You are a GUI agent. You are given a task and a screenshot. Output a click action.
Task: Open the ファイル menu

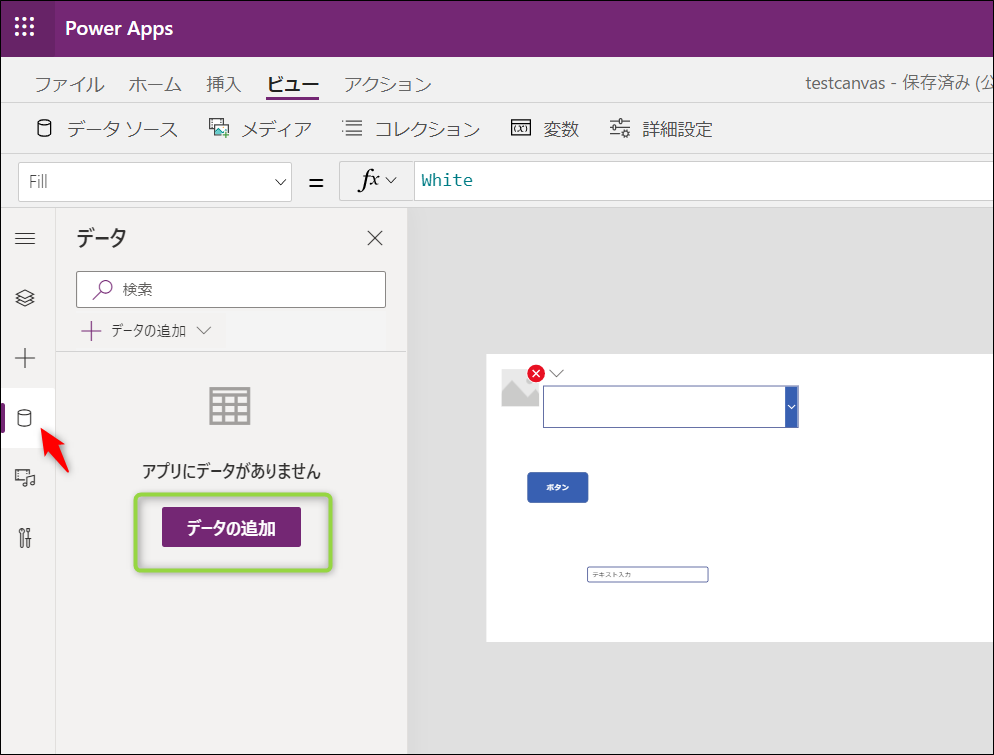[70, 84]
